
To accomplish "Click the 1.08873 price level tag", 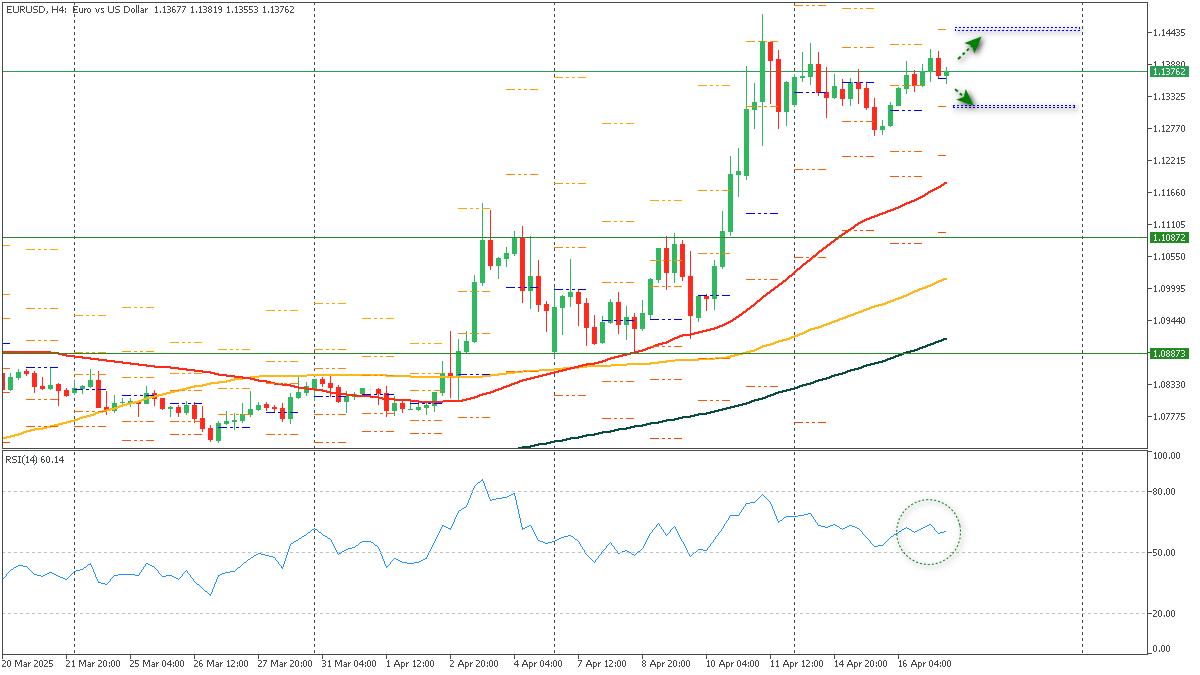I will point(1168,354).
